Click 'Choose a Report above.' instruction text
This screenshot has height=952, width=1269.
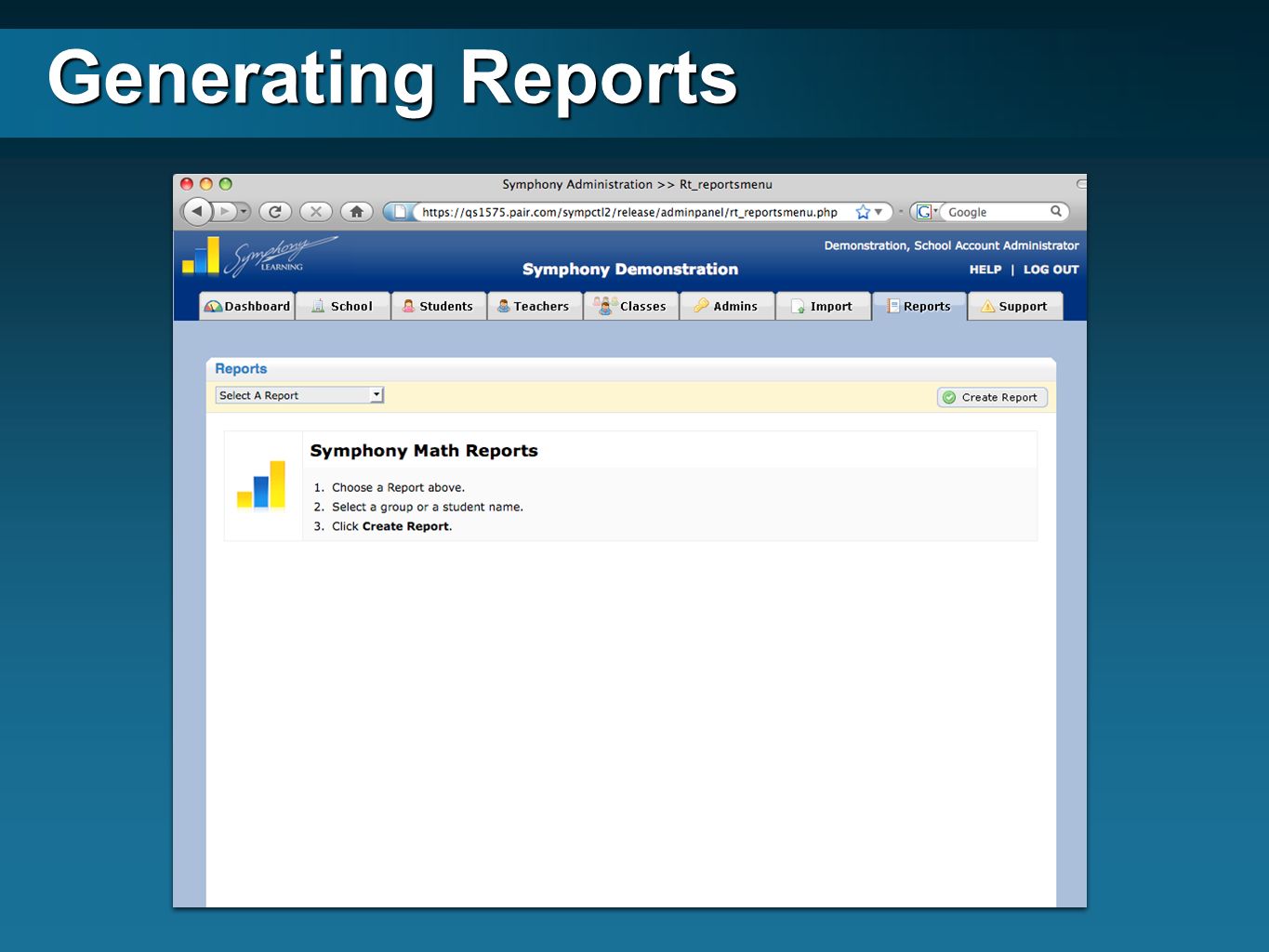pos(398,487)
